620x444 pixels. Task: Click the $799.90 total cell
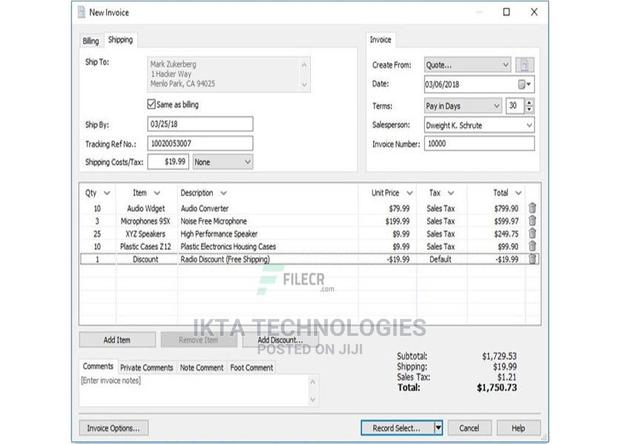click(497, 208)
